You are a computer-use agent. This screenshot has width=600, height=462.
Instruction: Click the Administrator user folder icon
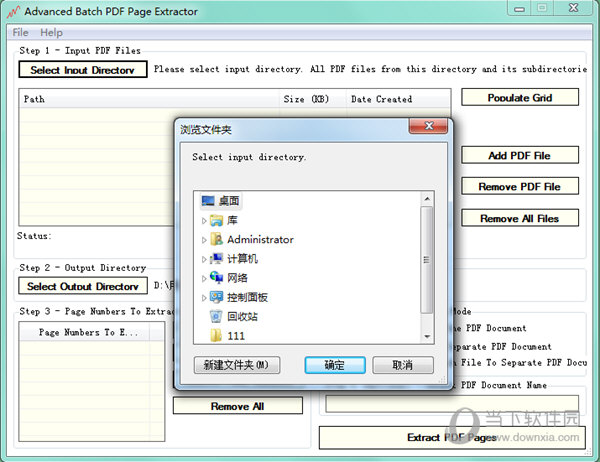216,240
